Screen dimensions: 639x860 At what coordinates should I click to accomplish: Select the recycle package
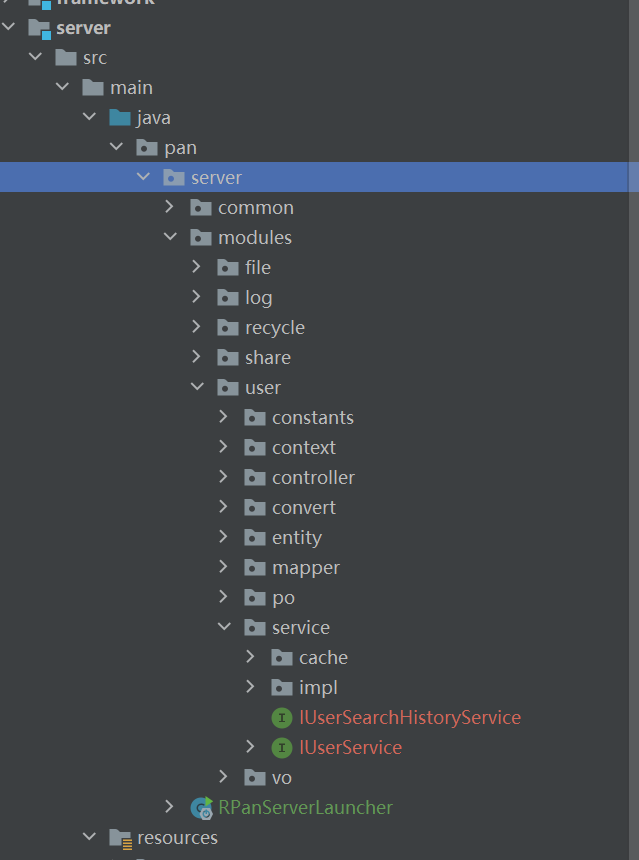[x=274, y=327]
